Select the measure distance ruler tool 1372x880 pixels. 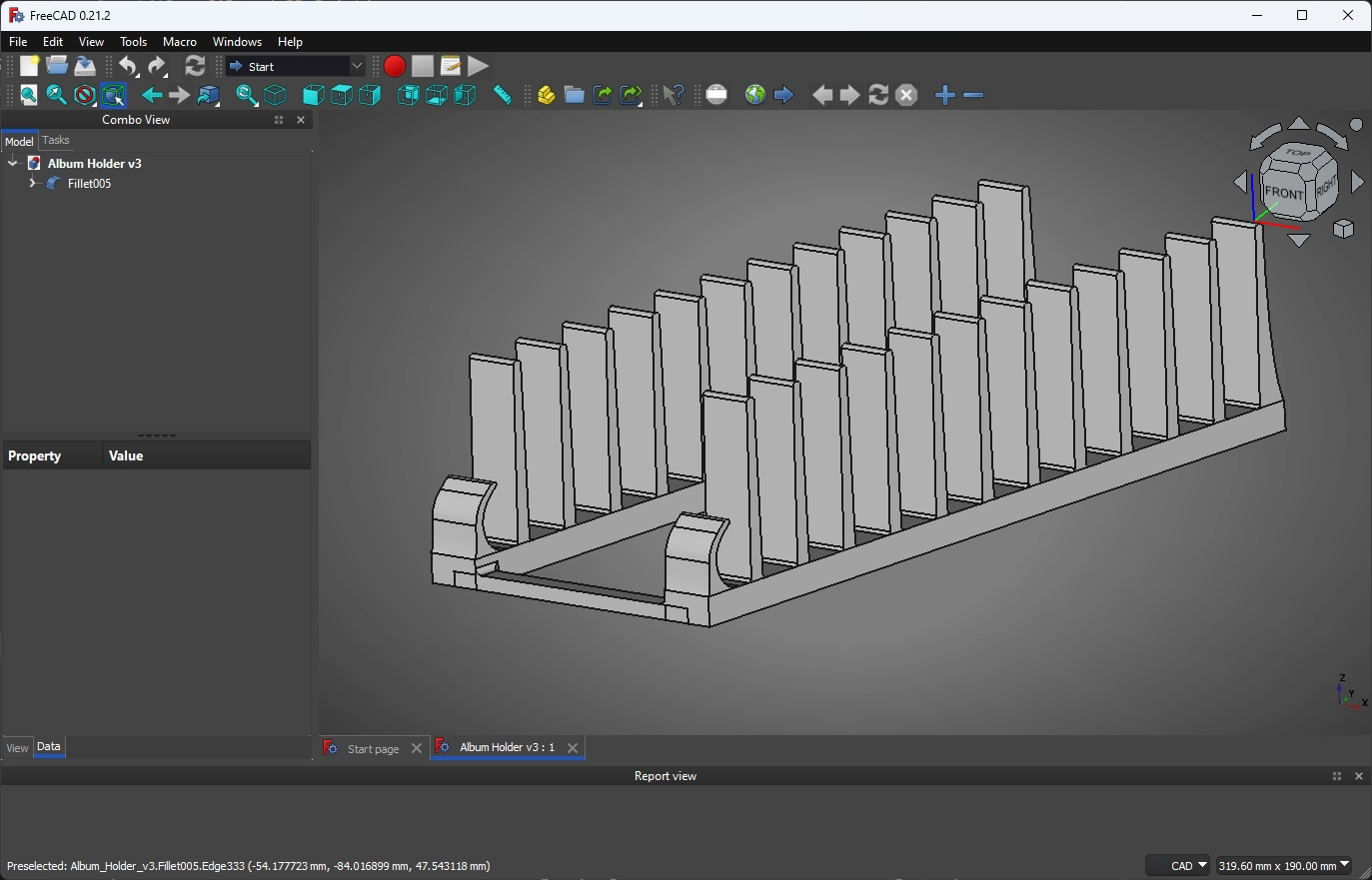coord(503,95)
